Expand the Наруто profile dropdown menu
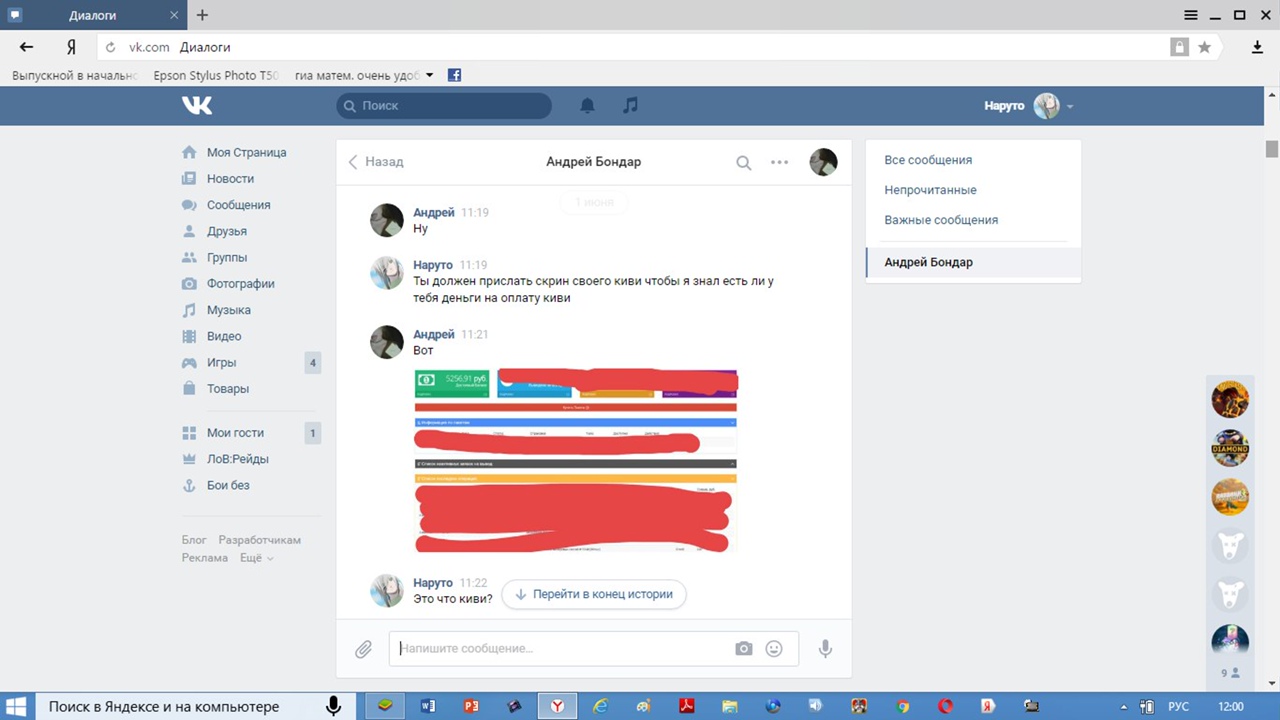Screen dimensions: 1280x720 click(x=1070, y=106)
